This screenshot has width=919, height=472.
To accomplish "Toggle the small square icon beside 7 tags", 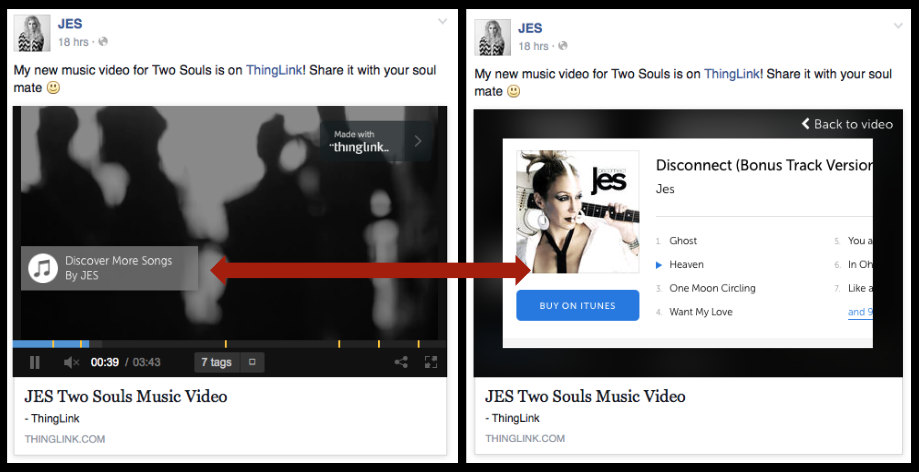I will [x=252, y=362].
